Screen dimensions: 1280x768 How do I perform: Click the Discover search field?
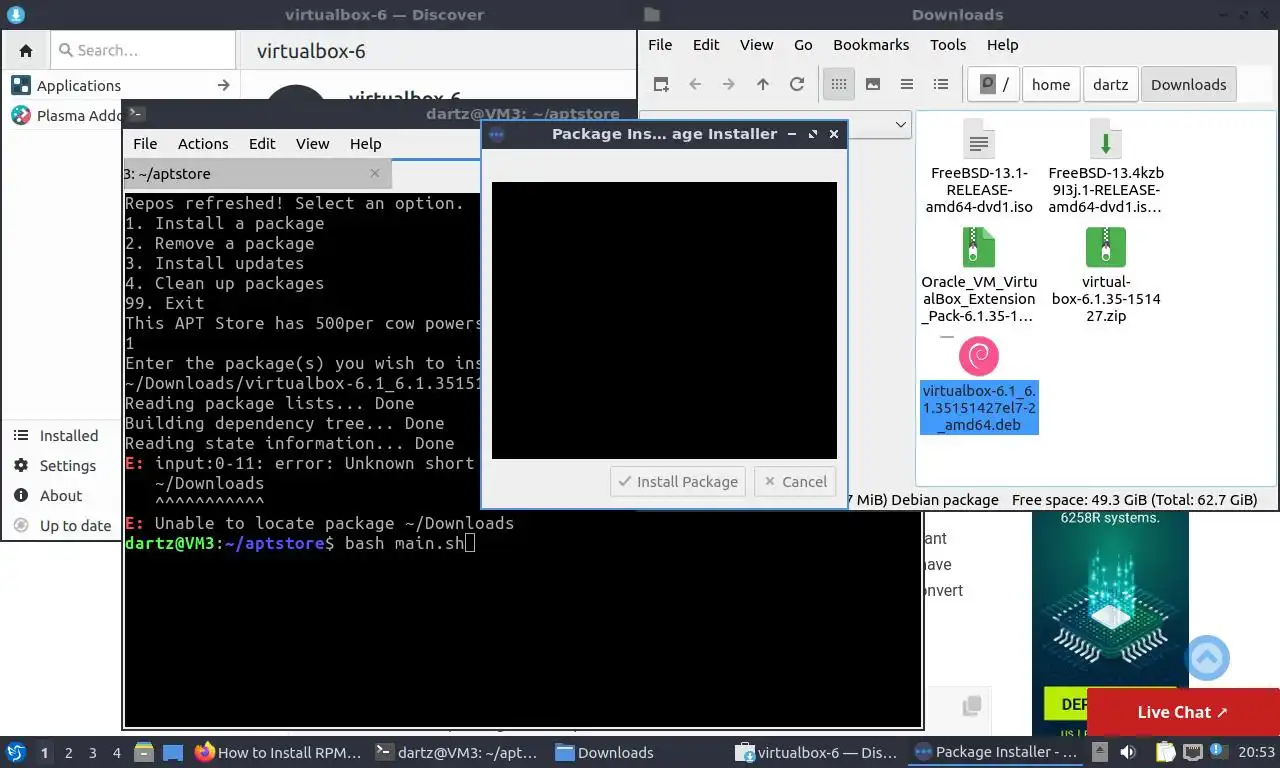click(143, 50)
